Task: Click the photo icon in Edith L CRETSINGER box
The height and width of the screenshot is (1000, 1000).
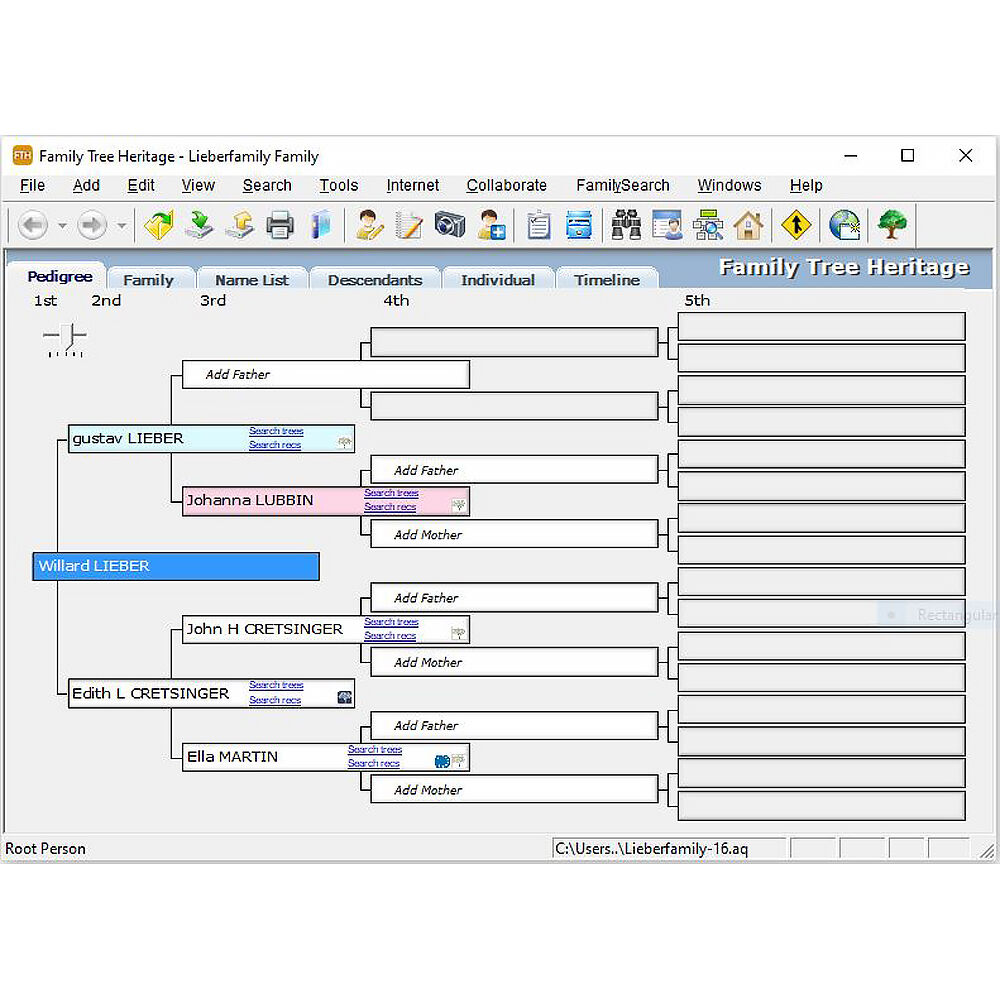Action: [345, 698]
